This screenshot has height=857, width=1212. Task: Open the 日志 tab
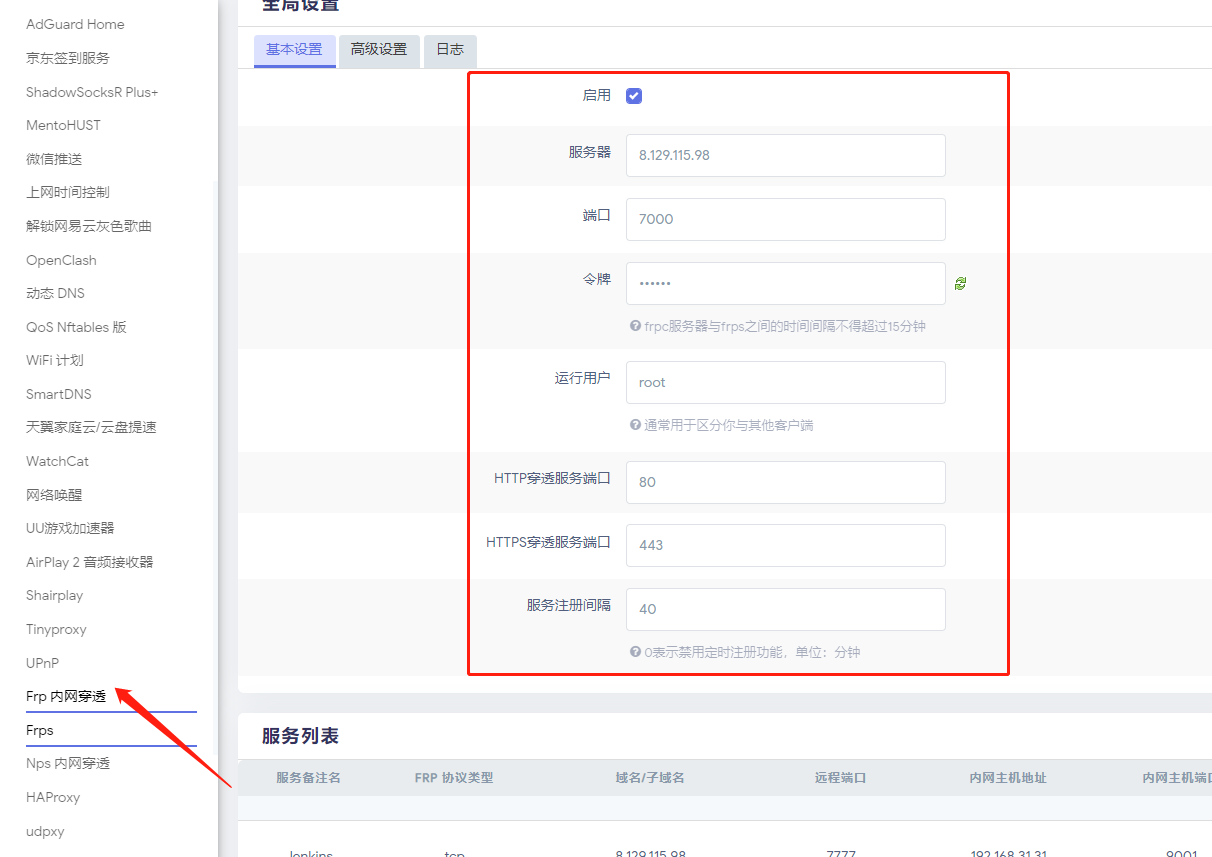coord(450,50)
